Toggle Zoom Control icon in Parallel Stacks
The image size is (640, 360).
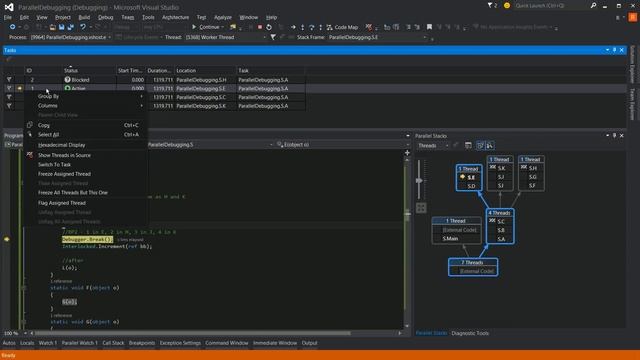(490, 146)
